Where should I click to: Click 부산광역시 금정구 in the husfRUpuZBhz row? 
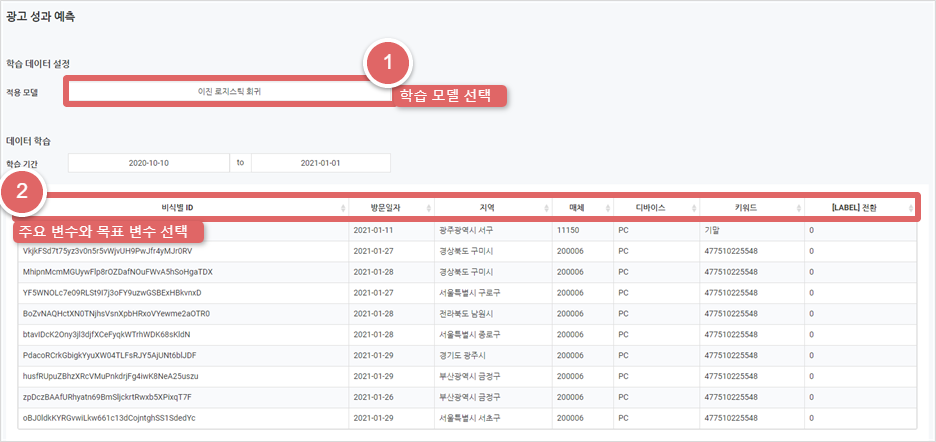469,376
